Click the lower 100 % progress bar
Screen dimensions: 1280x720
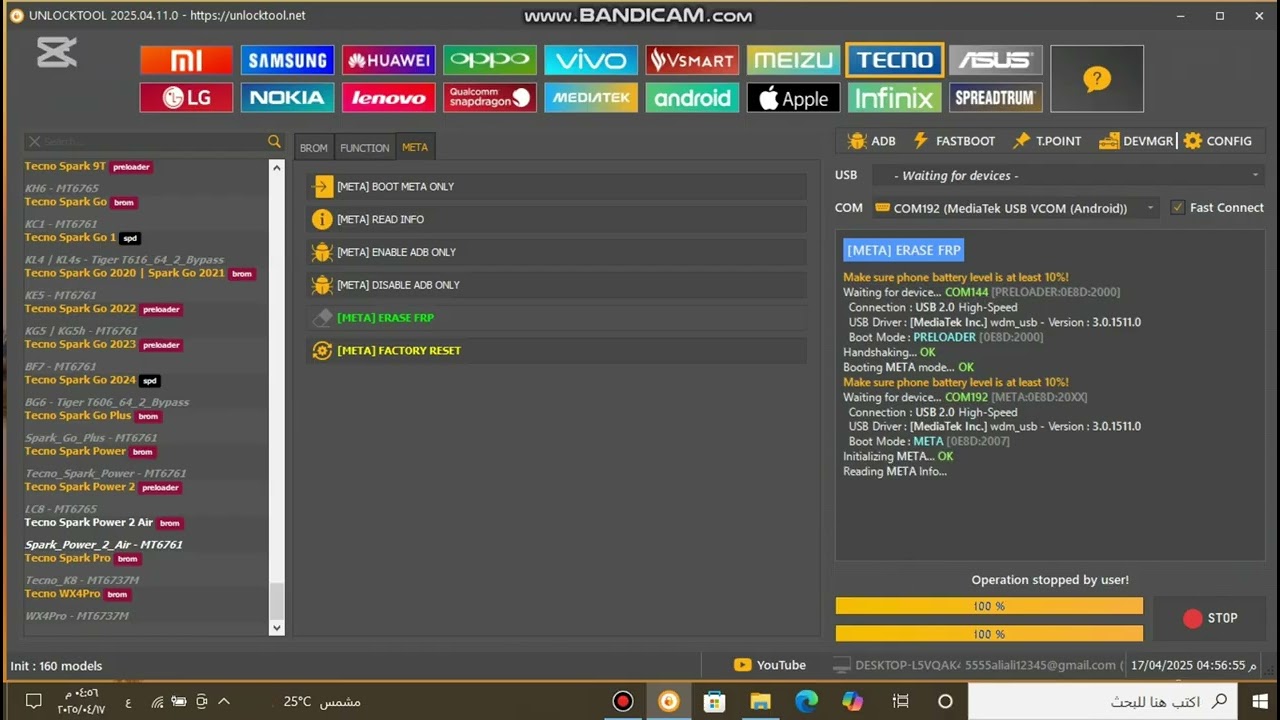pos(989,633)
